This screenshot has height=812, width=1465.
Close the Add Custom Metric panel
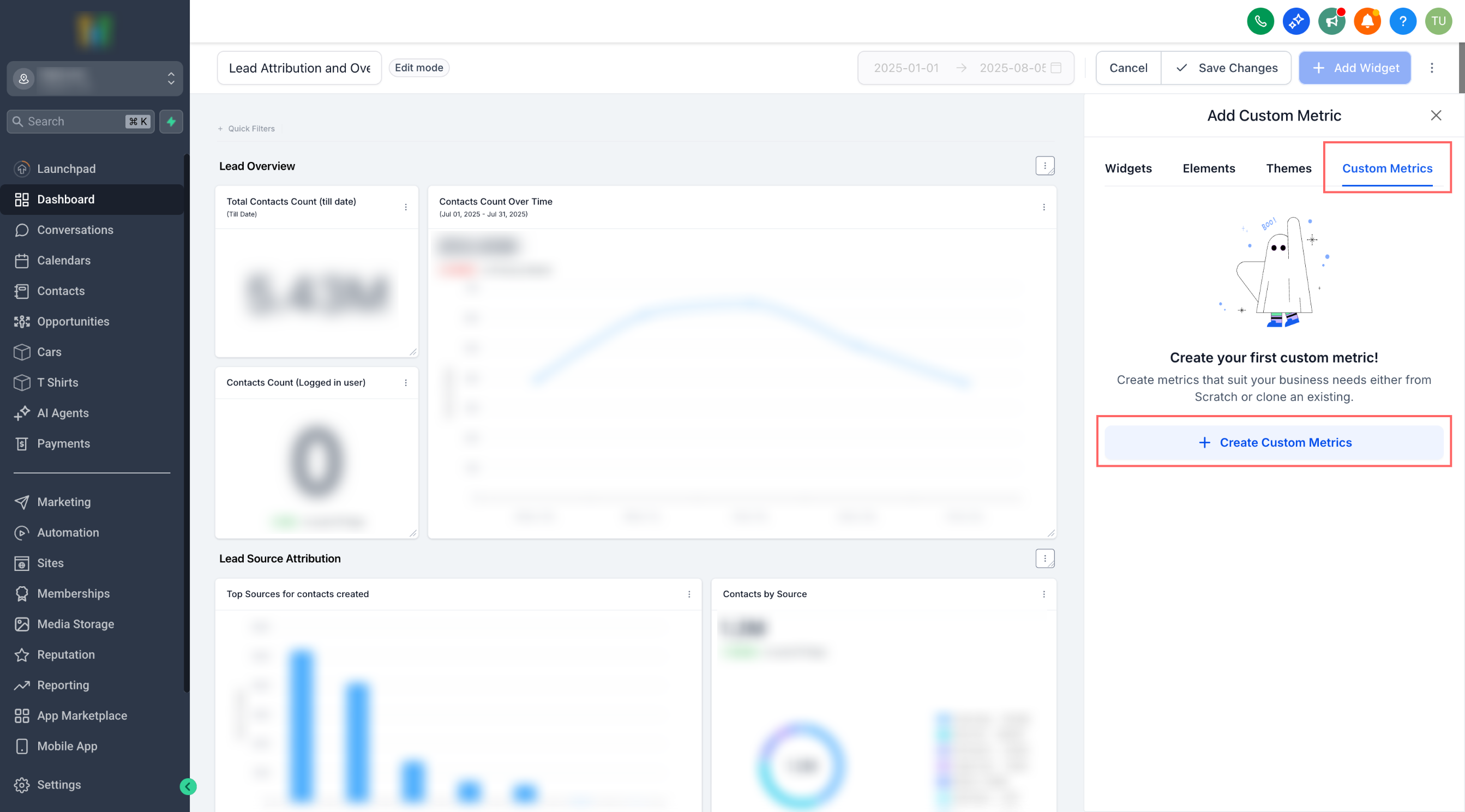pyautogui.click(x=1436, y=116)
